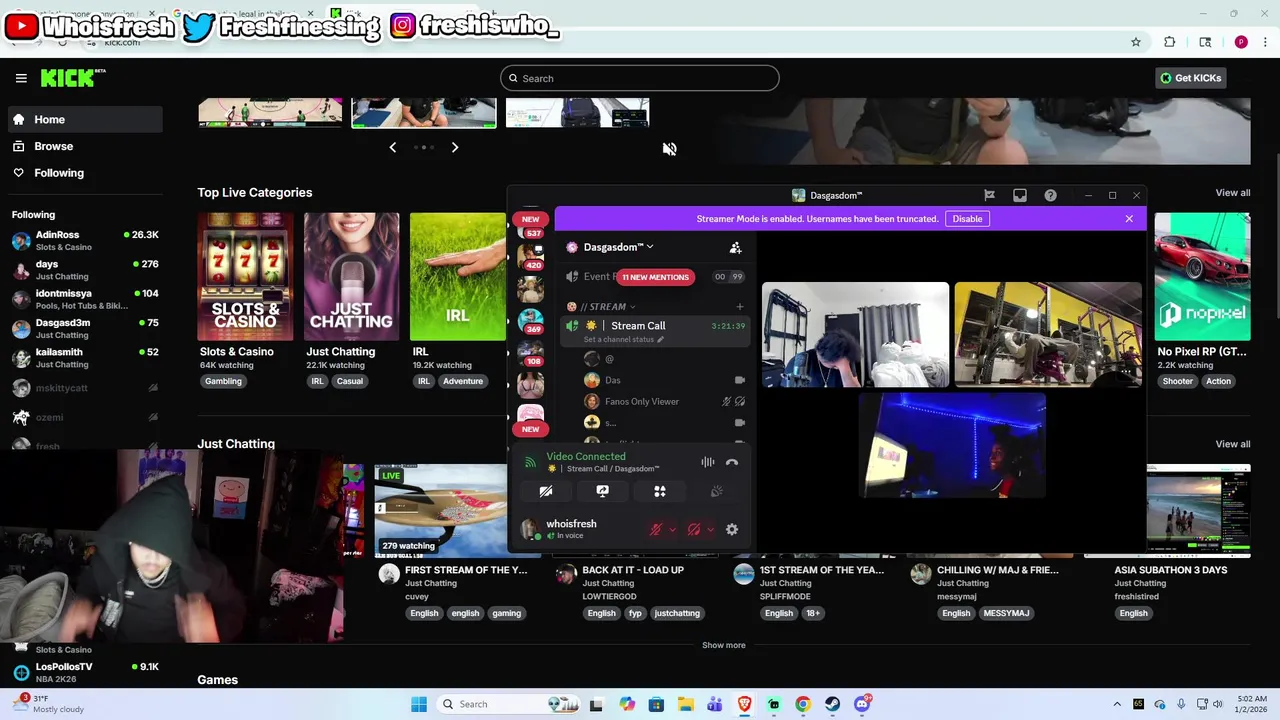
Task: Open ASIA SUBATHON 3 DAYS stream title
Action: (x=1170, y=570)
